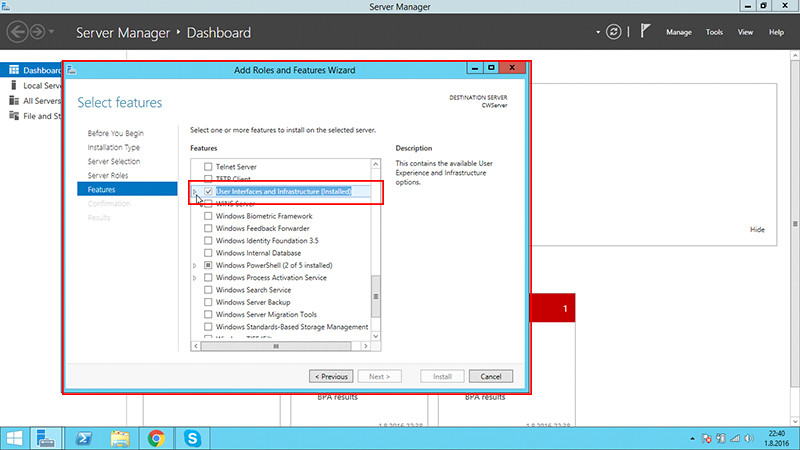Open Google Chrome from the taskbar
The height and width of the screenshot is (450, 800).
156,437
